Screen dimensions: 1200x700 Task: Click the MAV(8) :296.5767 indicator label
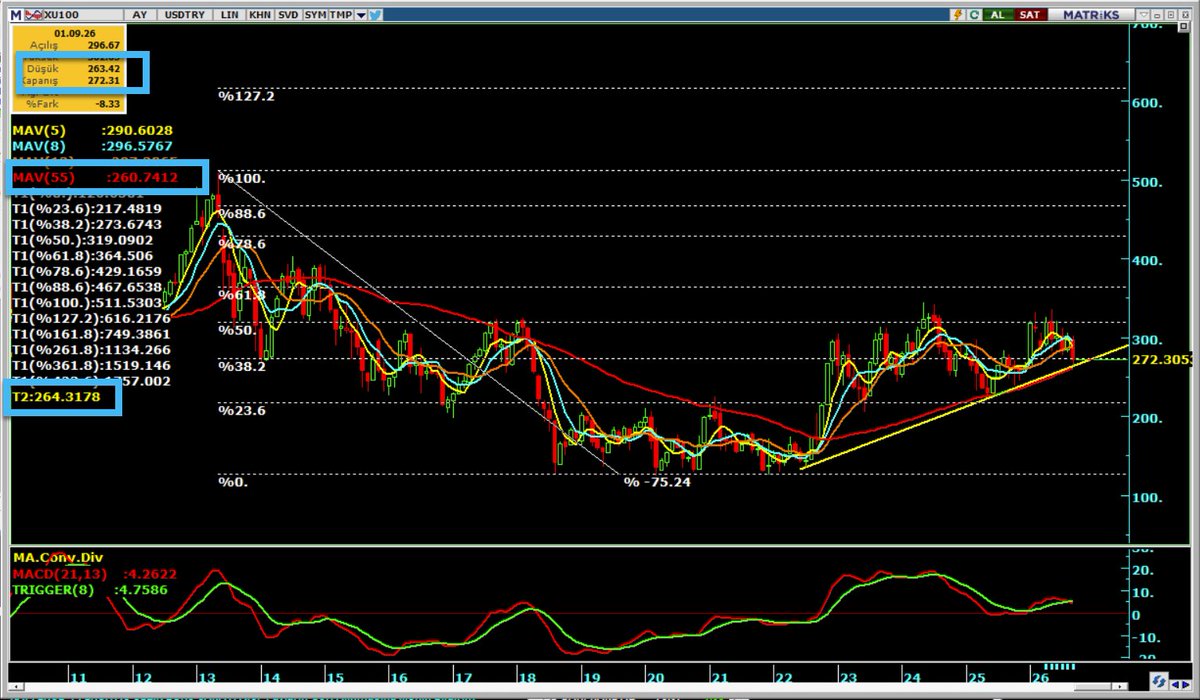pos(92,146)
